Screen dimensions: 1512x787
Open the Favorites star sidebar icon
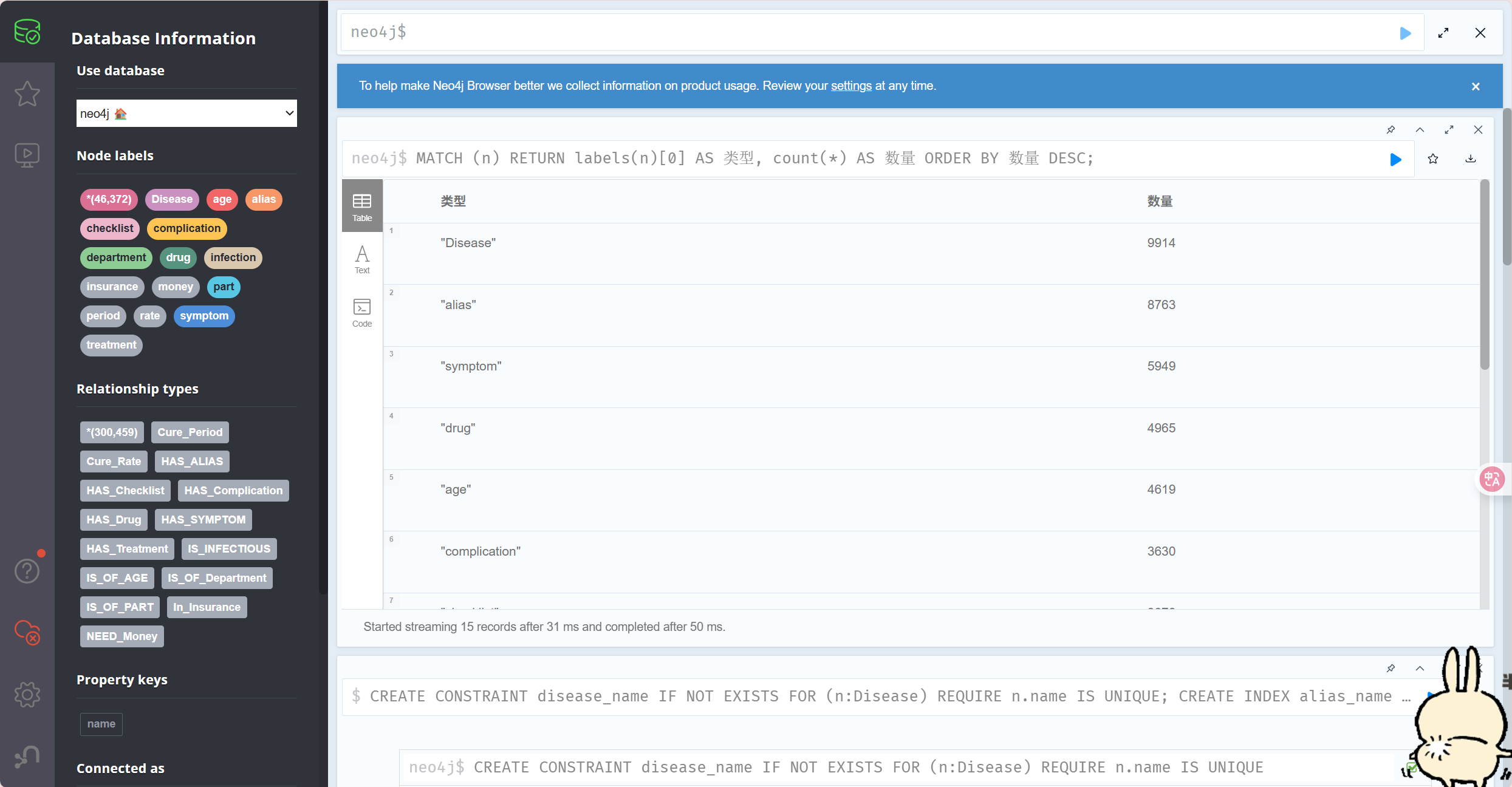pos(27,94)
